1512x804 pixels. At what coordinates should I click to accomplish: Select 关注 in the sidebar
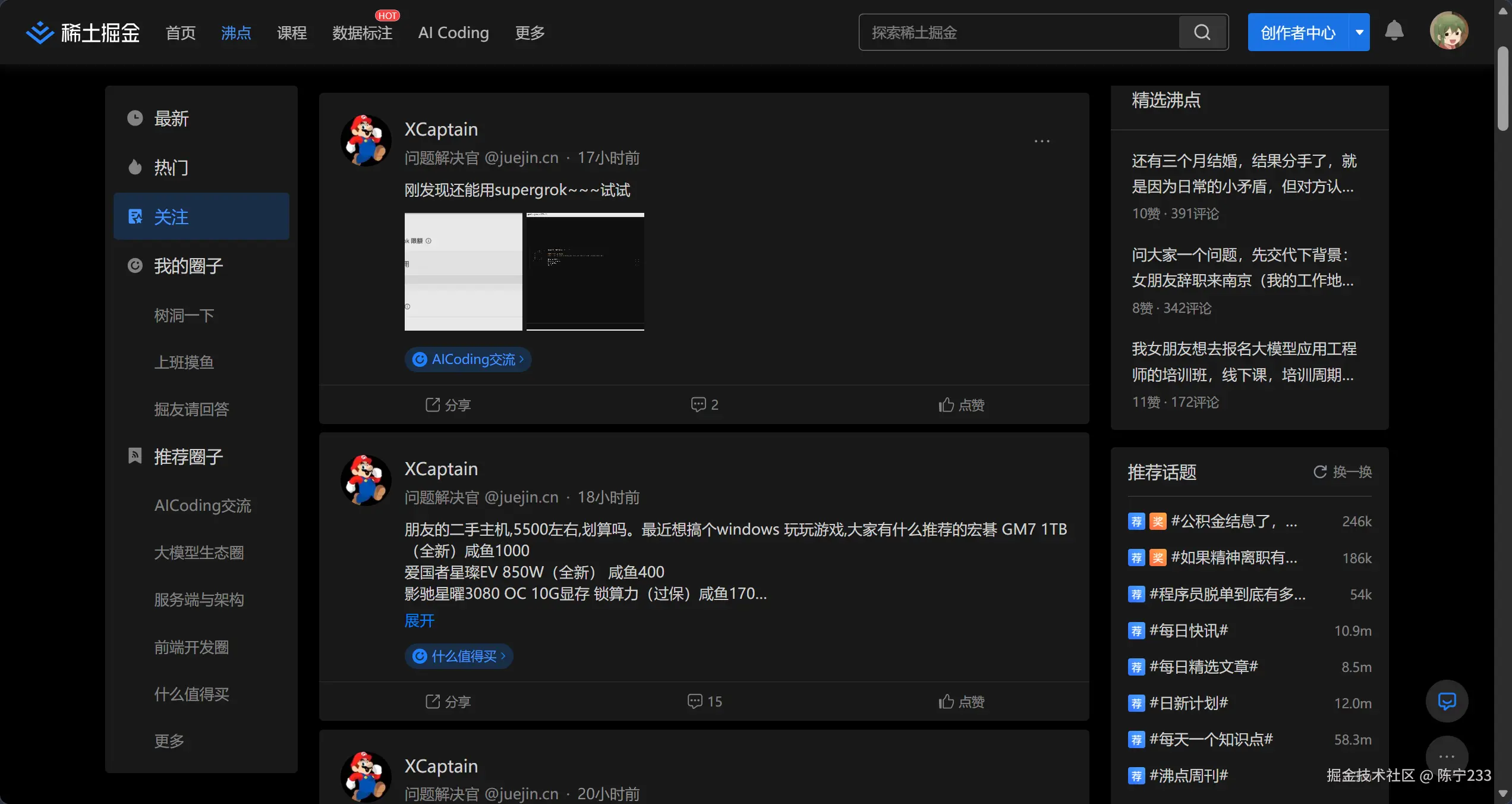coord(201,216)
